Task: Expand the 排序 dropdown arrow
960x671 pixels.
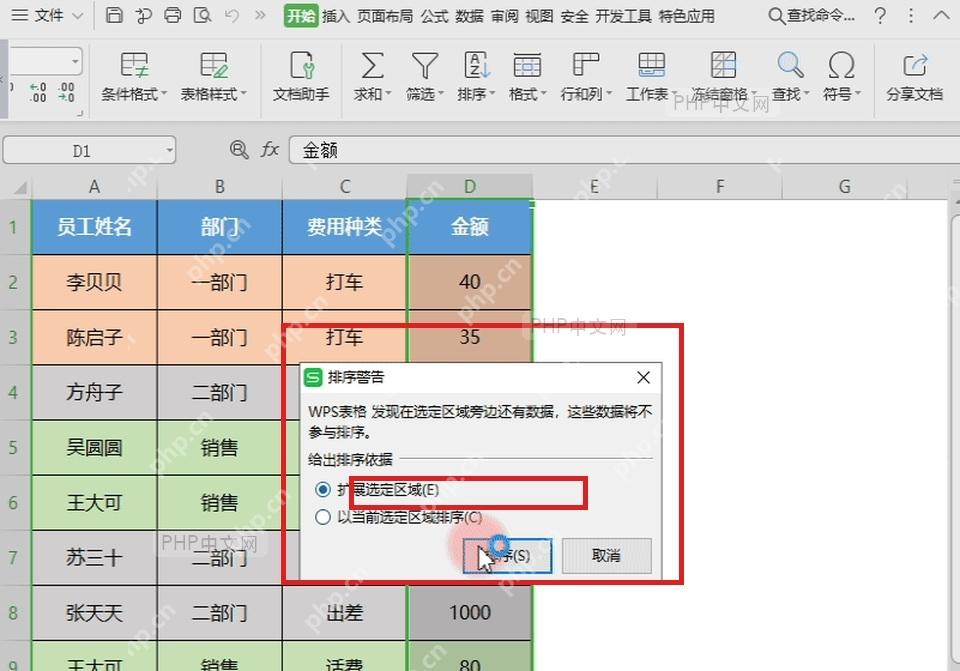Action: click(x=492, y=94)
